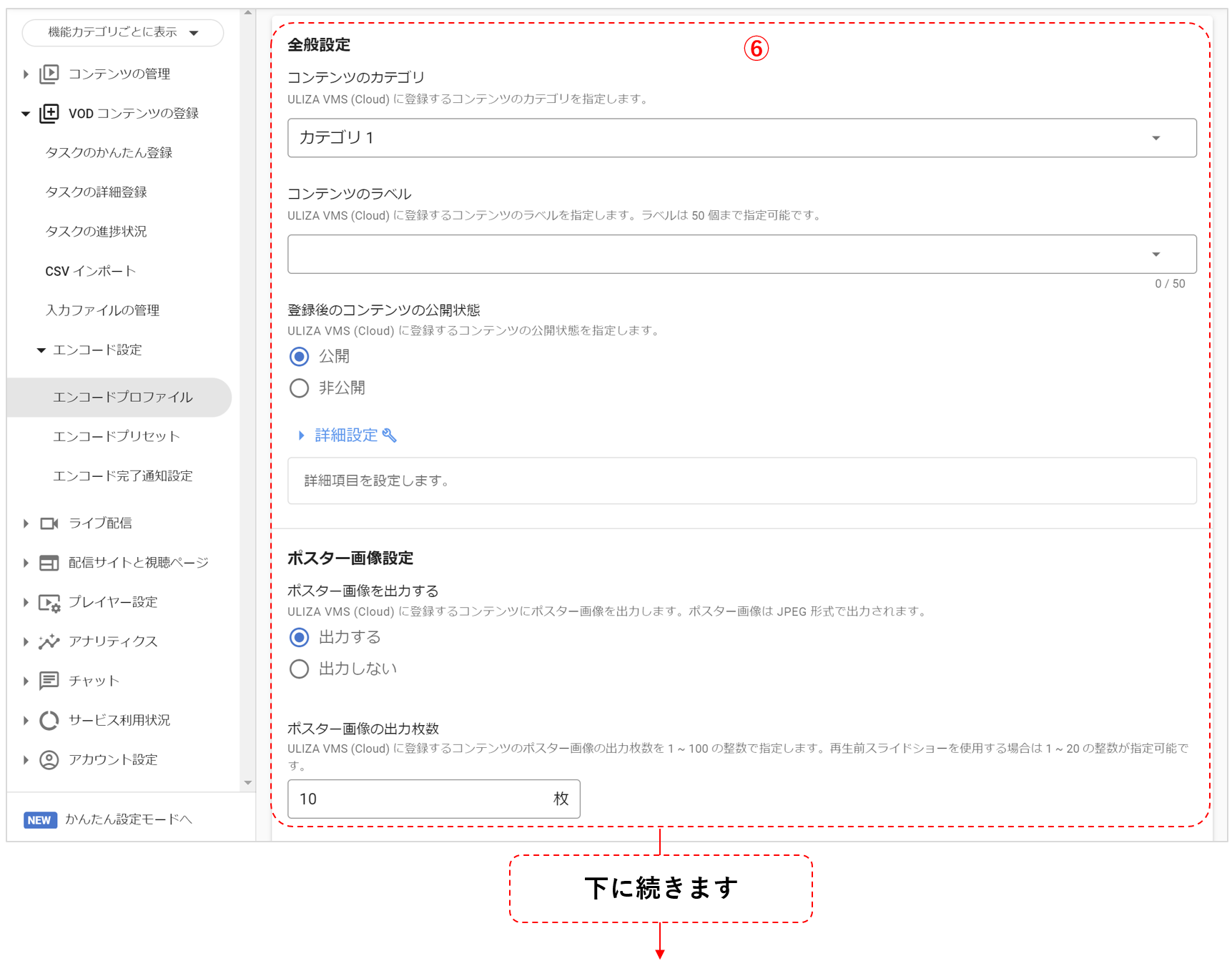
Task: Select エンコードプロファイル menu item
Action: click(119, 397)
